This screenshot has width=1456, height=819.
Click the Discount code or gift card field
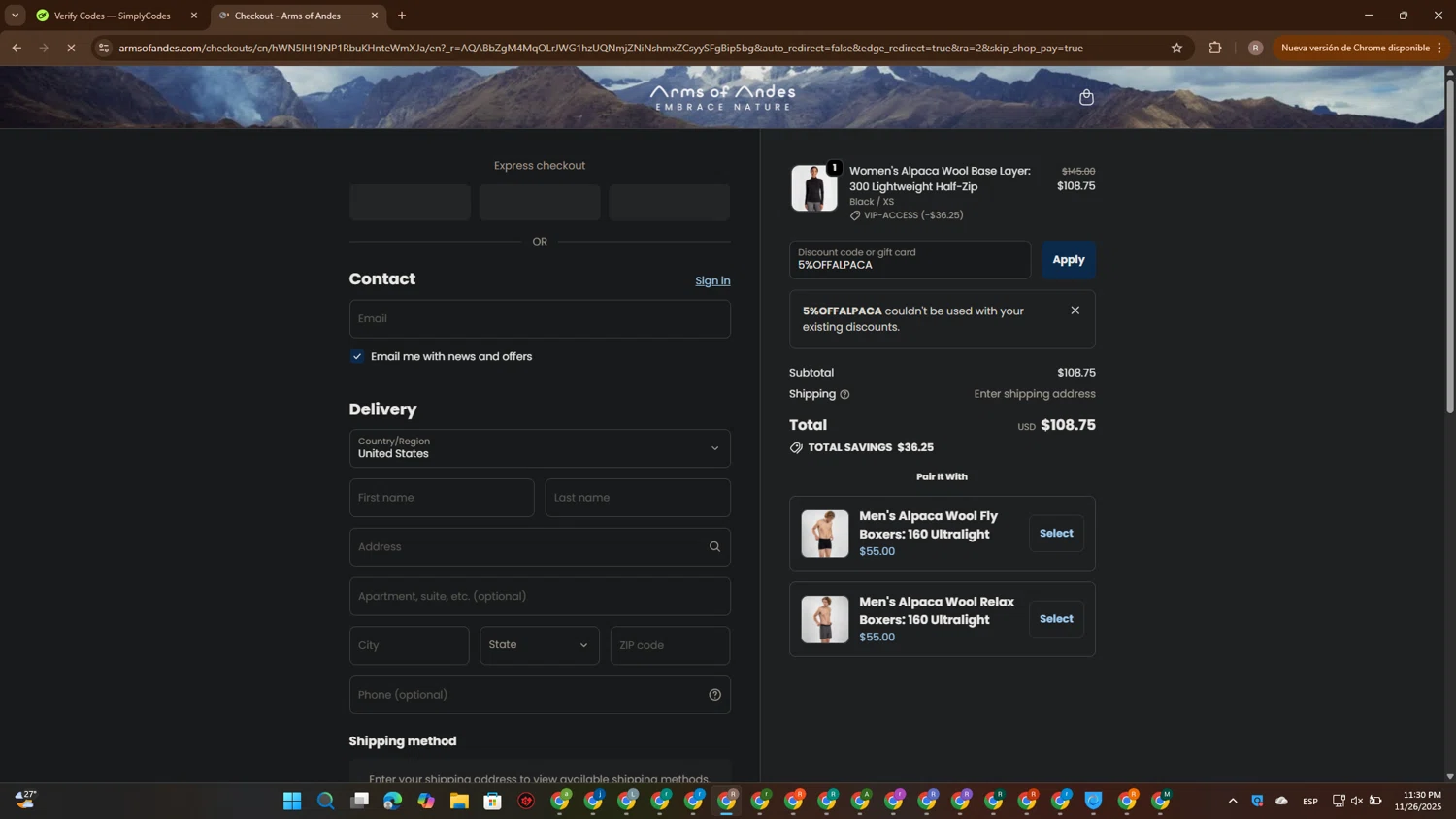coord(910,260)
